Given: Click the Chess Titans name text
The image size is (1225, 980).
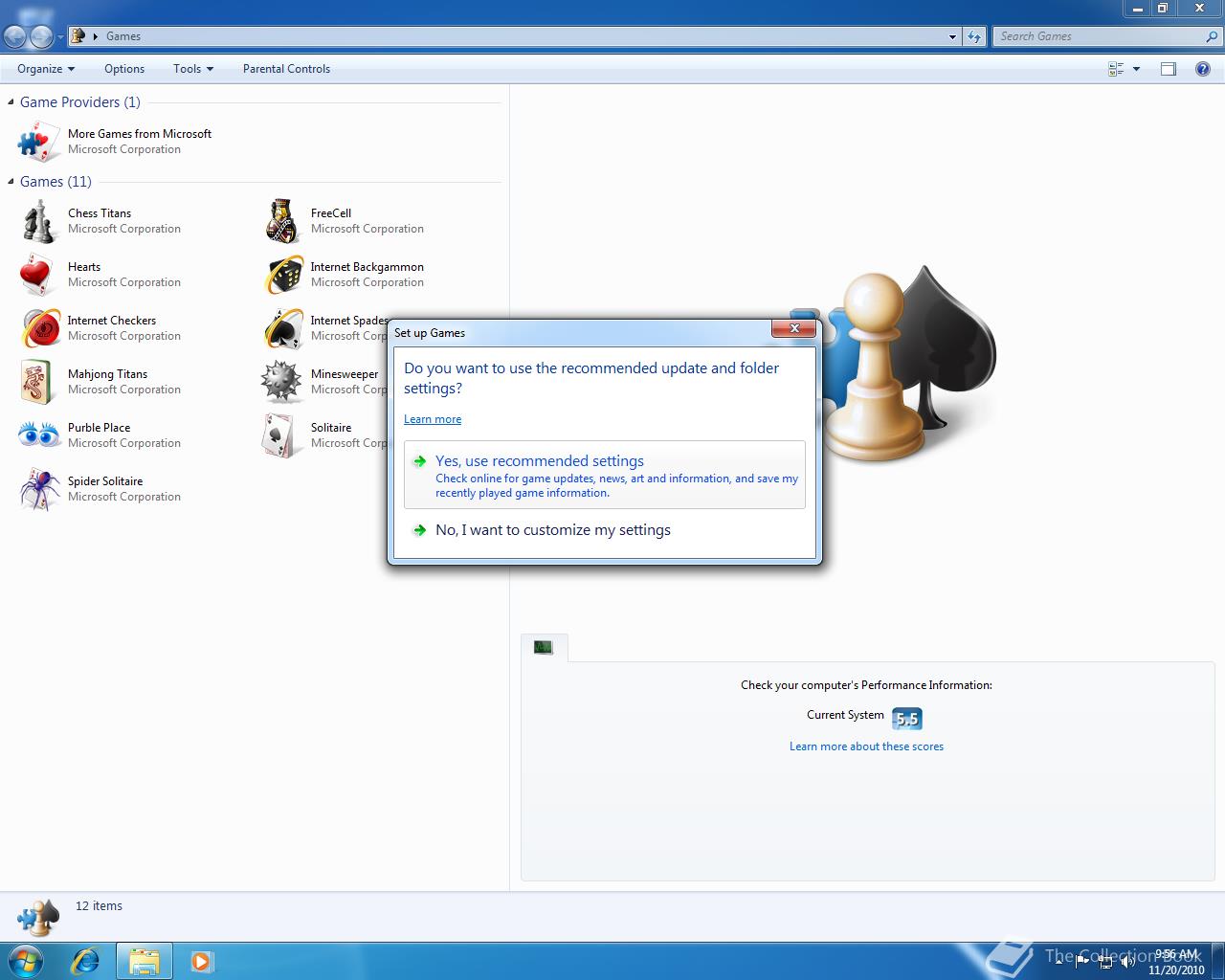Looking at the screenshot, I should point(100,213).
